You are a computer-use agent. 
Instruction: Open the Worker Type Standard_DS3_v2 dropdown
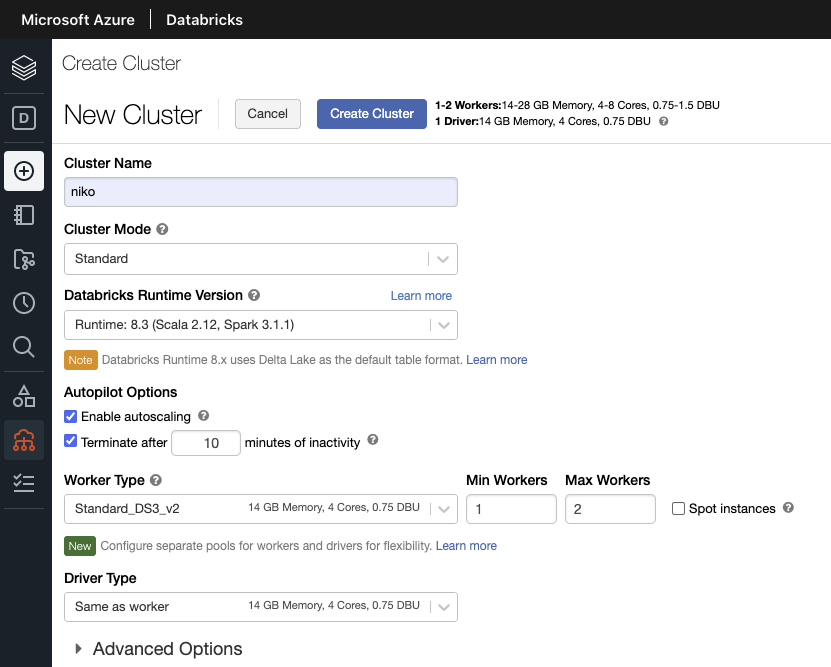[261, 509]
